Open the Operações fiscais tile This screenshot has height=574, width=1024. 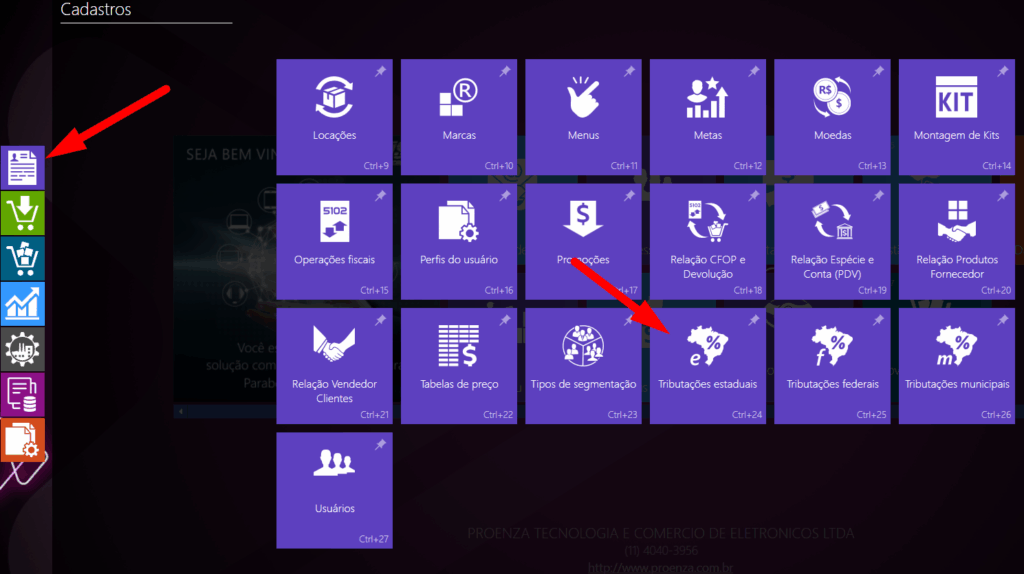[334, 240]
